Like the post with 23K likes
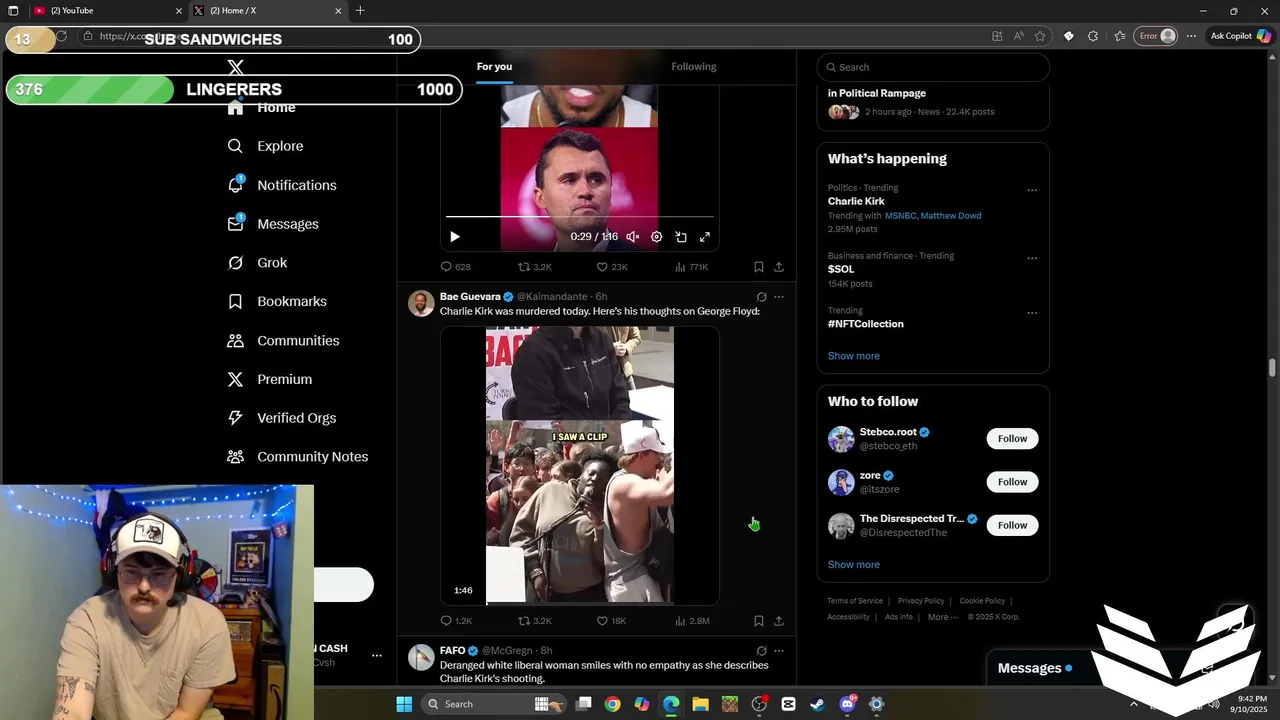Viewport: 1280px width, 720px height. pos(611,267)
